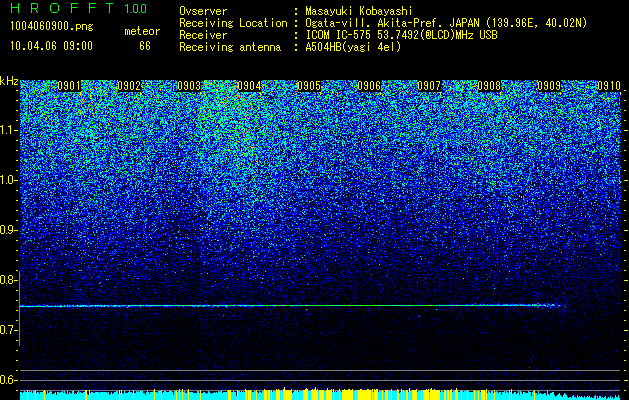Click the Receiving antenna label

[230, 47]
